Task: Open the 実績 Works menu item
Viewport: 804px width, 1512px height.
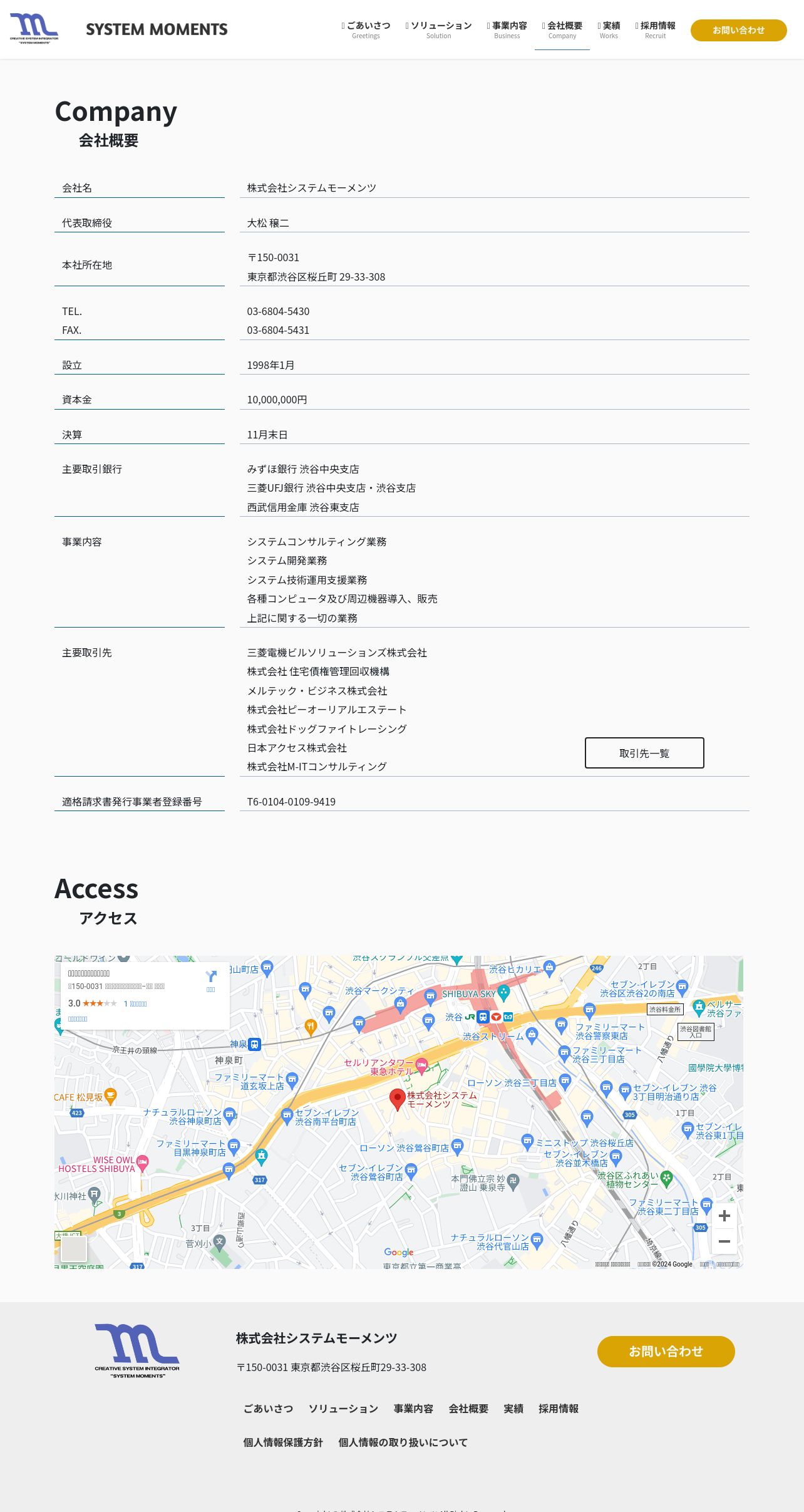Action: 609,29
